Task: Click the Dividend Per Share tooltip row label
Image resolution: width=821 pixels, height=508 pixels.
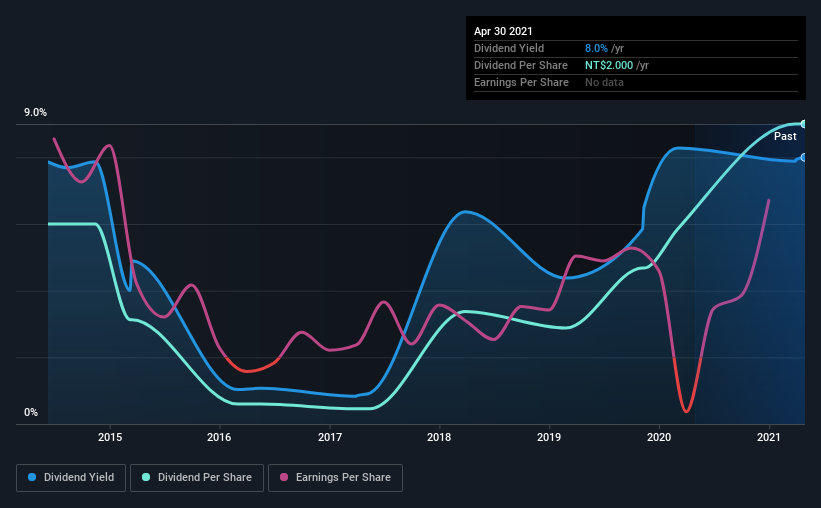Action: (x=520, y=65)
